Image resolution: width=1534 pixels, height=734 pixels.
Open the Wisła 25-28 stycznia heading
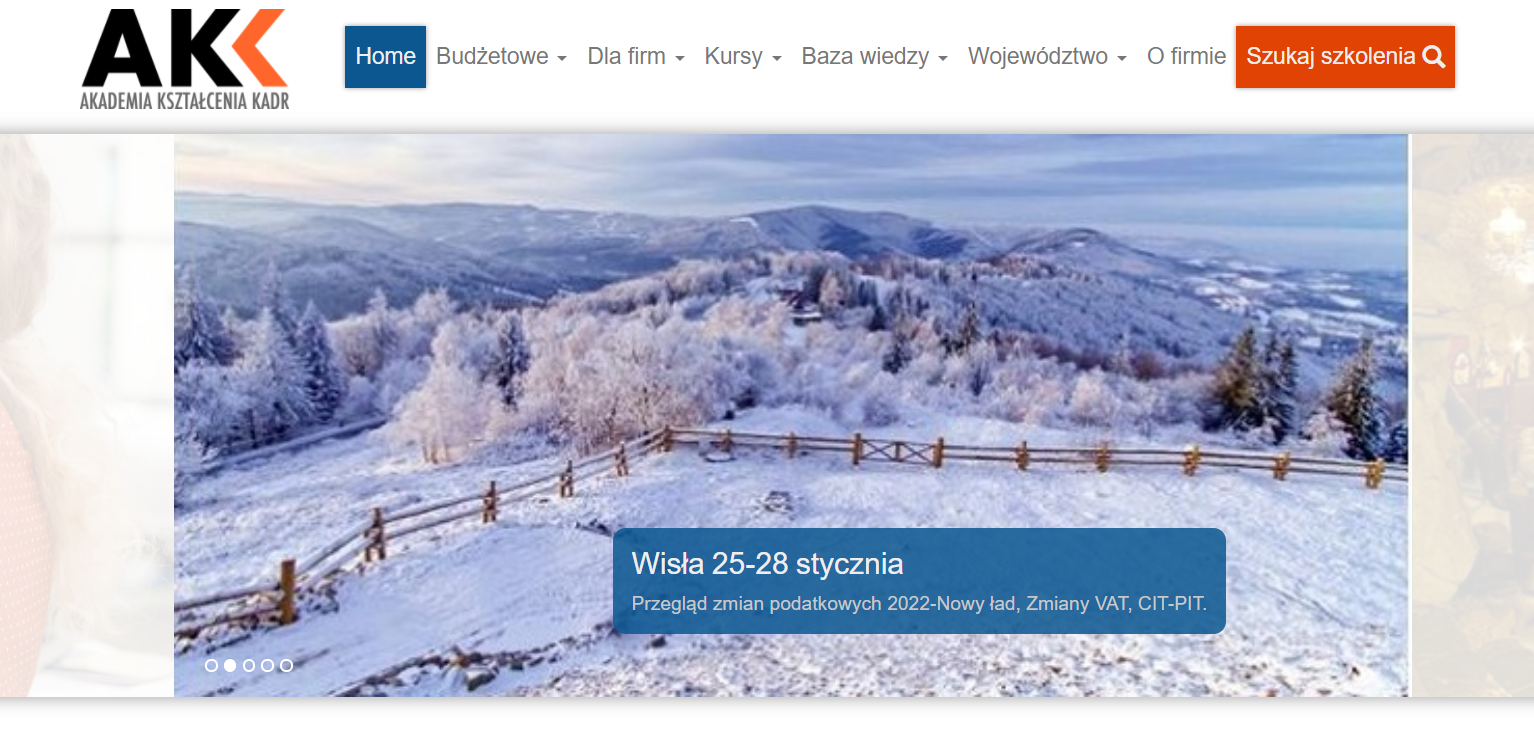767,564
